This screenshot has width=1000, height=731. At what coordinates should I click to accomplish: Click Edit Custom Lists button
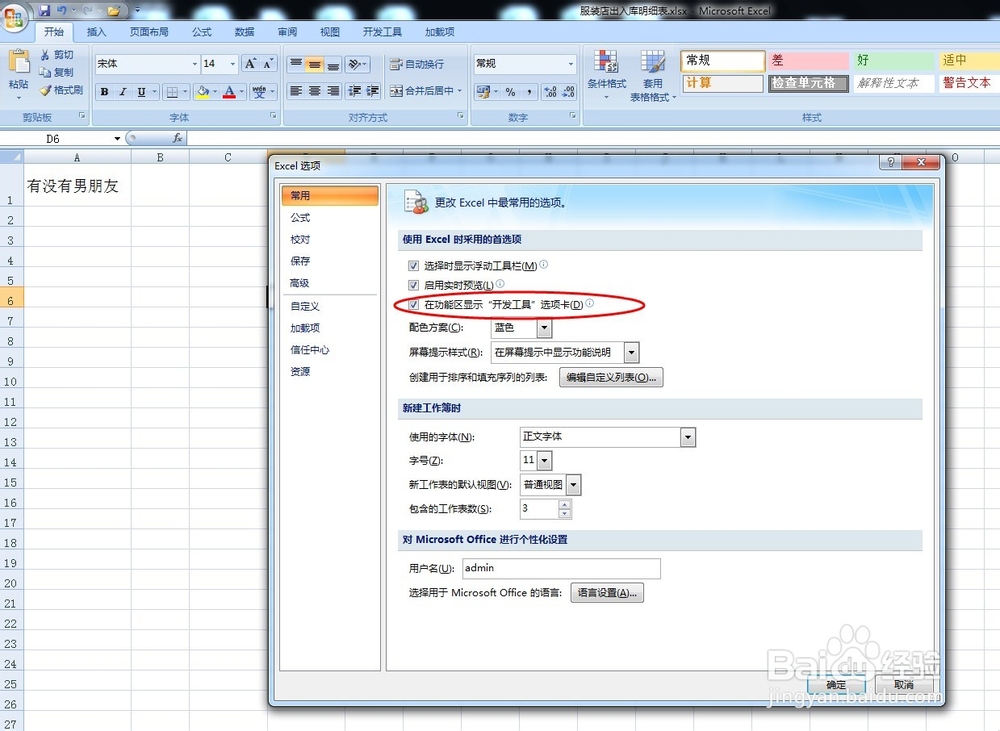pyautogui.click(x=611, y=378)
